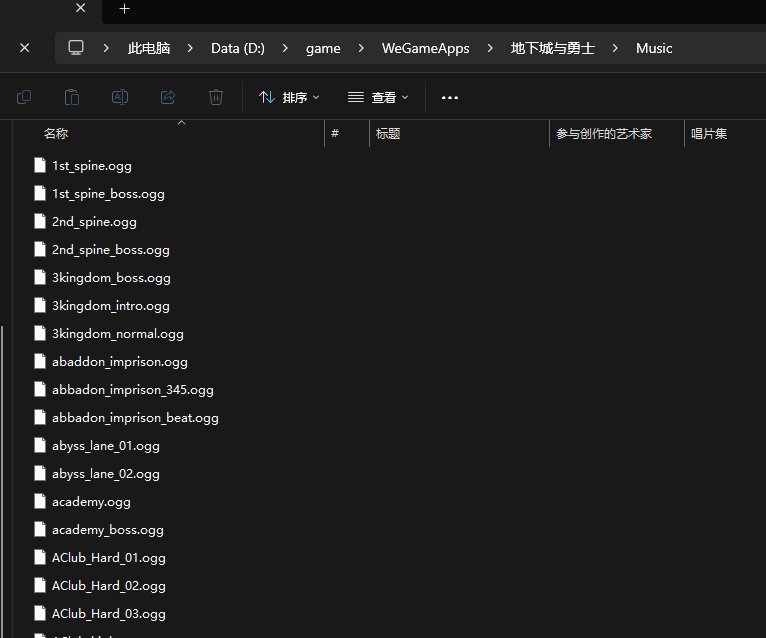Close the current Explorer tab

[x=25, y=48]
